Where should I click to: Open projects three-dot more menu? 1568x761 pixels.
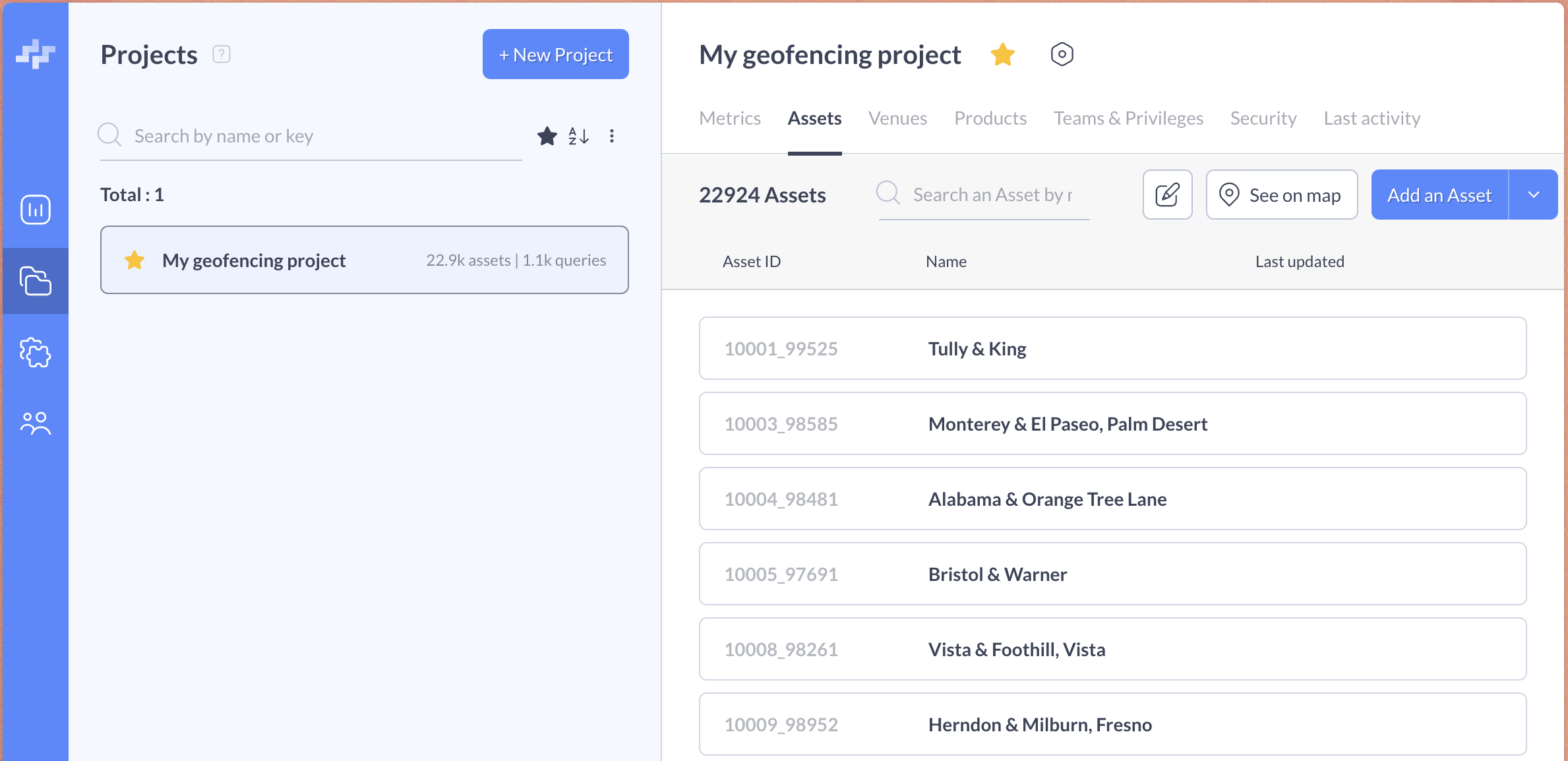[x=612, y=136]
